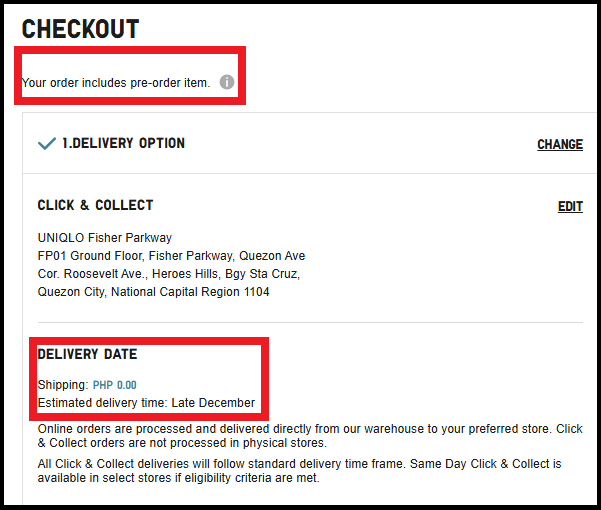Viewport: 601px width, 510px height.
Task: Click the CHANGE link for delivery option
Action: [x=559, y=145]
